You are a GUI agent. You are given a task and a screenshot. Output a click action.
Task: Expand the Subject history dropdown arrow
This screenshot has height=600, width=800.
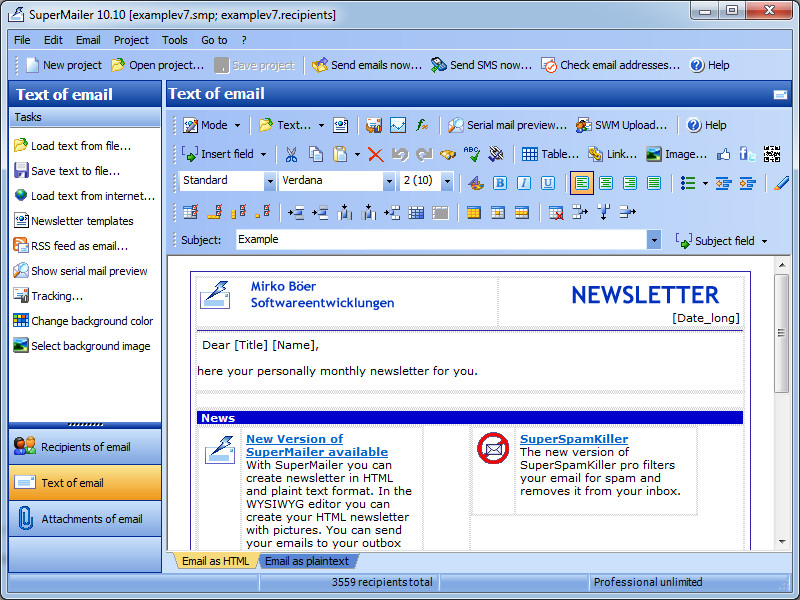coord(654,239)
